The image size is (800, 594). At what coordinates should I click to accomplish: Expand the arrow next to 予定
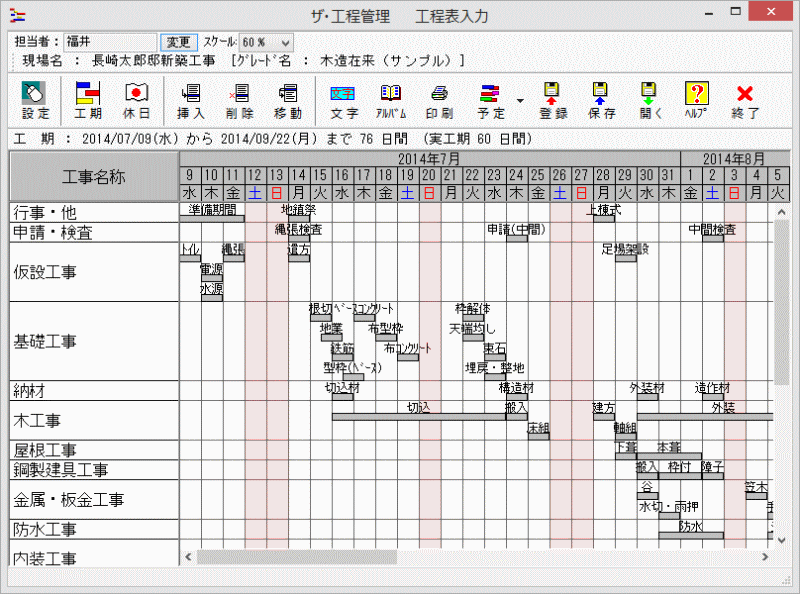coord(520,101)
